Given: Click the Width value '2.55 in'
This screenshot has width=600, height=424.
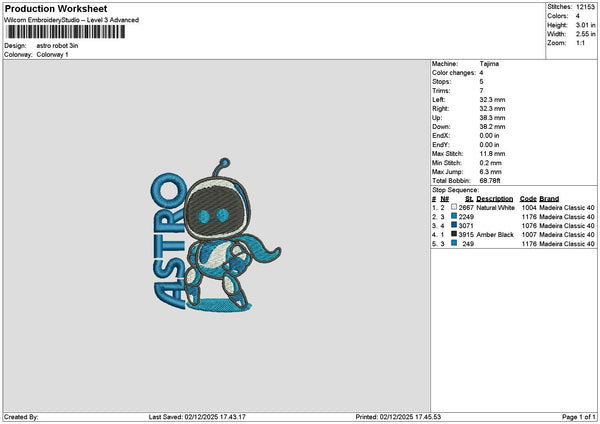Looking at the screenshot, I should click(585, 34).
